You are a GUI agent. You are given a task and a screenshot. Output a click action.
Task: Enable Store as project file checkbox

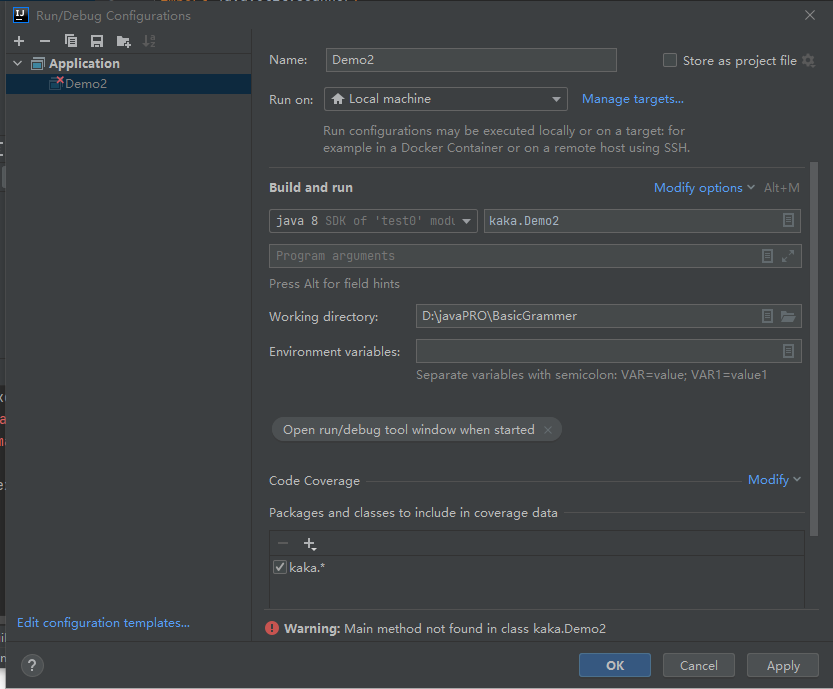tap(670, 60)
